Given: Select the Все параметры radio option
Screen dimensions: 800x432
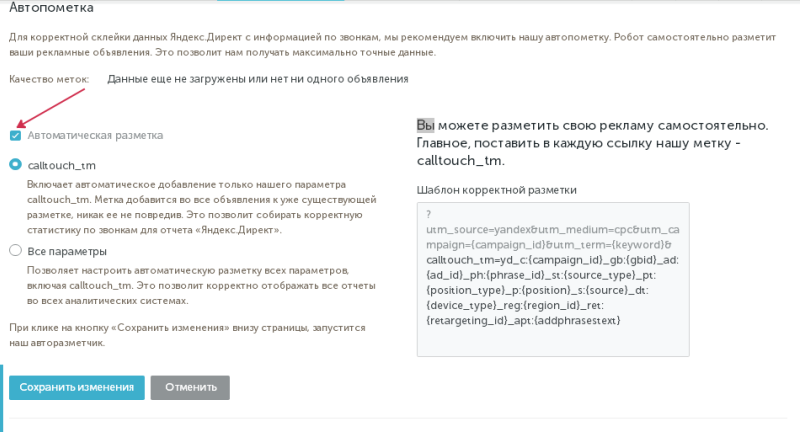Looking at the screenshot, I should click(x=15, y=250).
